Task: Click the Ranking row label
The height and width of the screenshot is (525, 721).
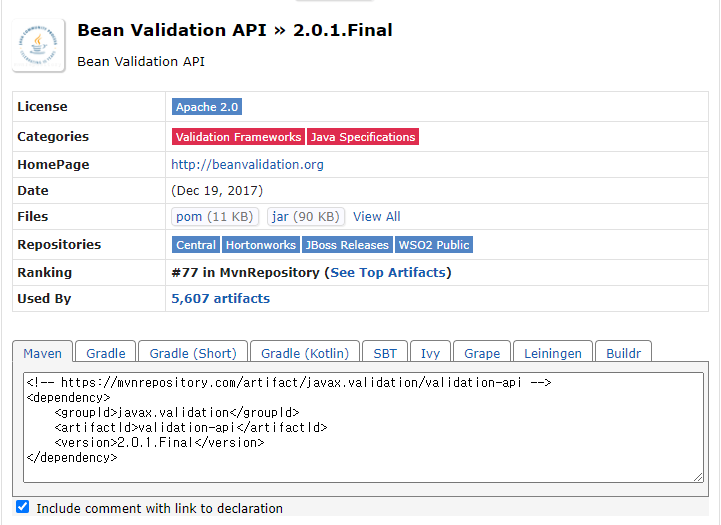Action: pos(45,273)
